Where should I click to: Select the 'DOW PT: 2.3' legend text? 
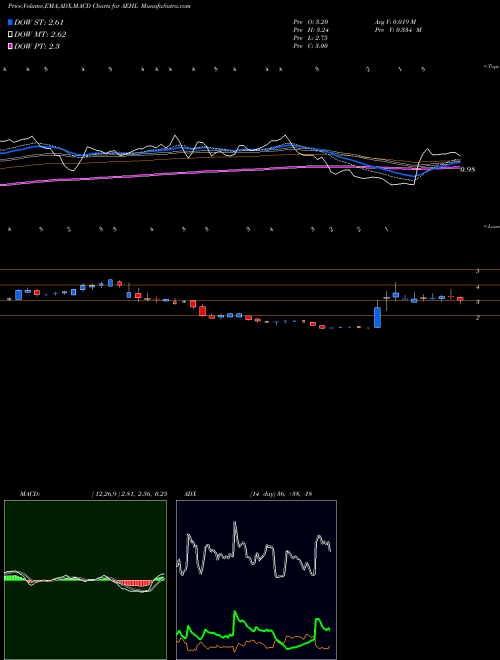[x=37, y=46]
